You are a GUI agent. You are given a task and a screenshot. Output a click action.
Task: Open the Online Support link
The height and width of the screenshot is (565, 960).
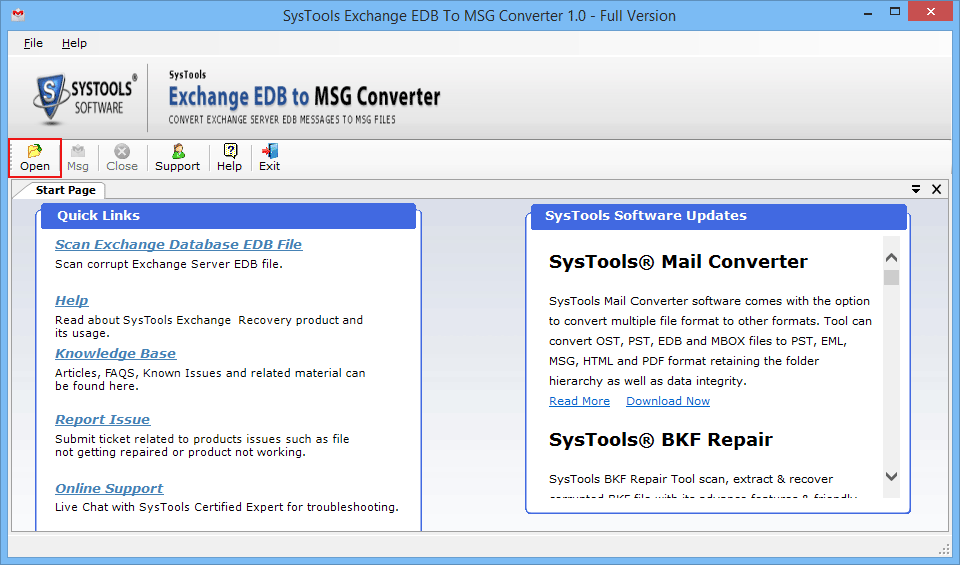[109, 488]
